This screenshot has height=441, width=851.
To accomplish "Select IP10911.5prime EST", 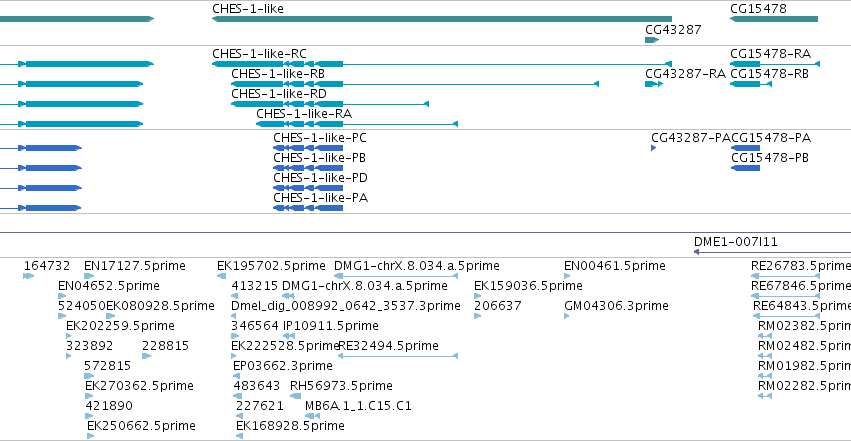I will point(289,336).
